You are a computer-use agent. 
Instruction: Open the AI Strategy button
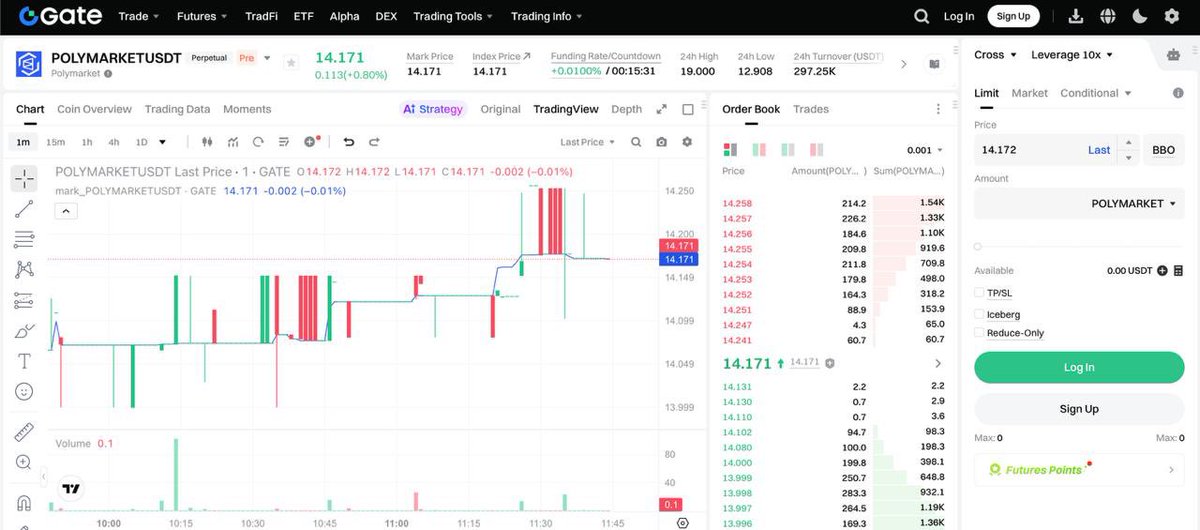(433, 109)
